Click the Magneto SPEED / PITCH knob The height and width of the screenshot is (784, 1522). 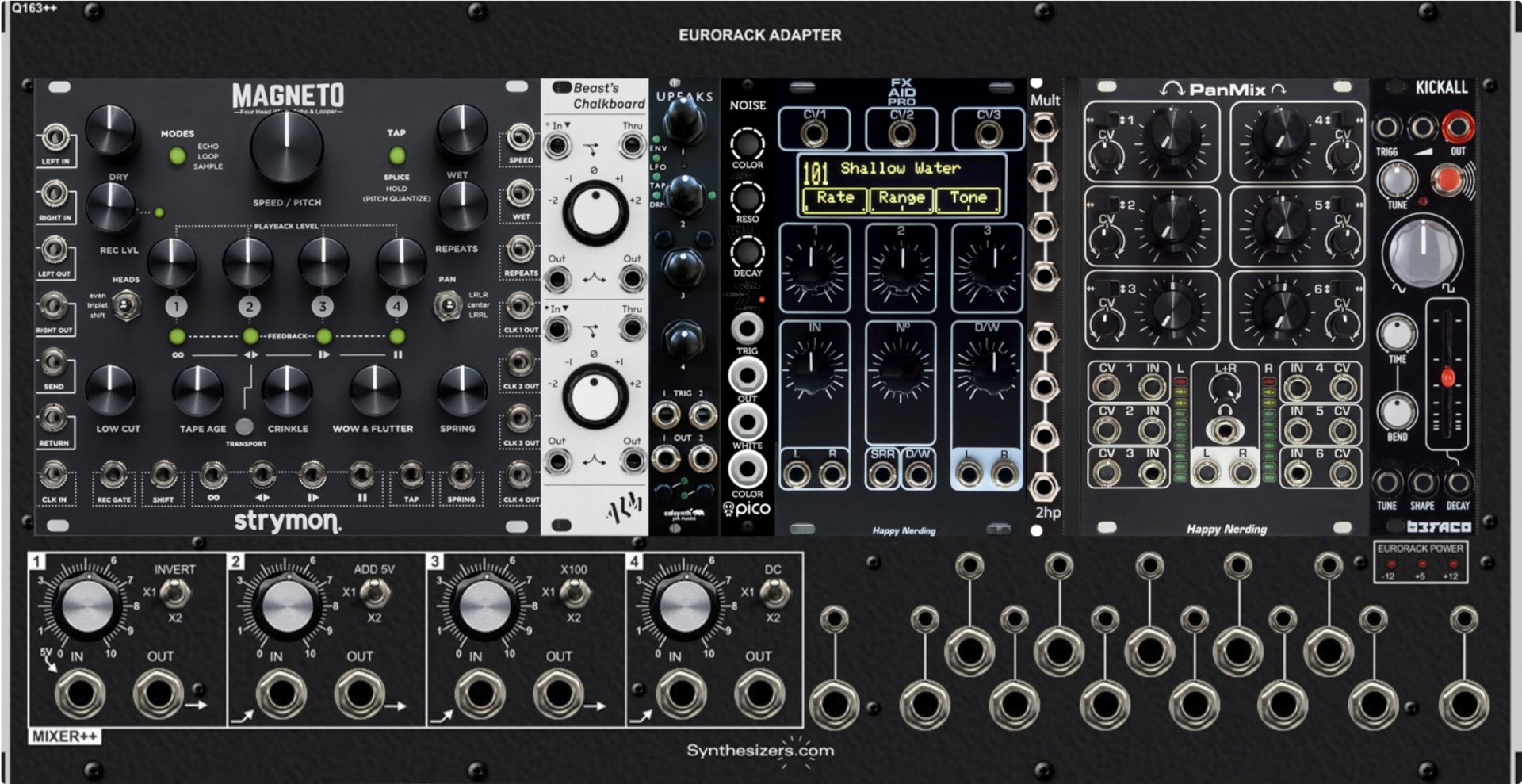pyautogui.click(x=286, y=148)
